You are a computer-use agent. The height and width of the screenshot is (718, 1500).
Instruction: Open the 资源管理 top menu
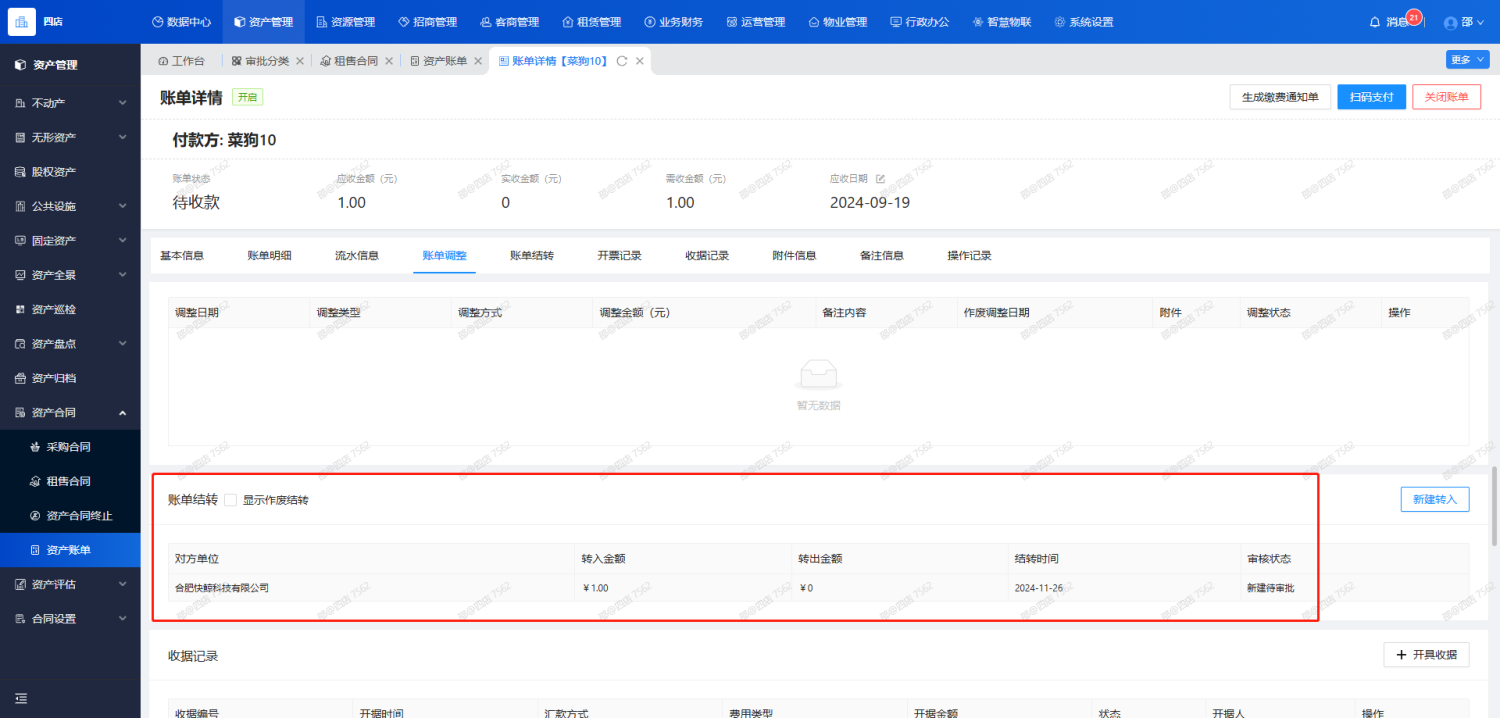coord(345,22)
